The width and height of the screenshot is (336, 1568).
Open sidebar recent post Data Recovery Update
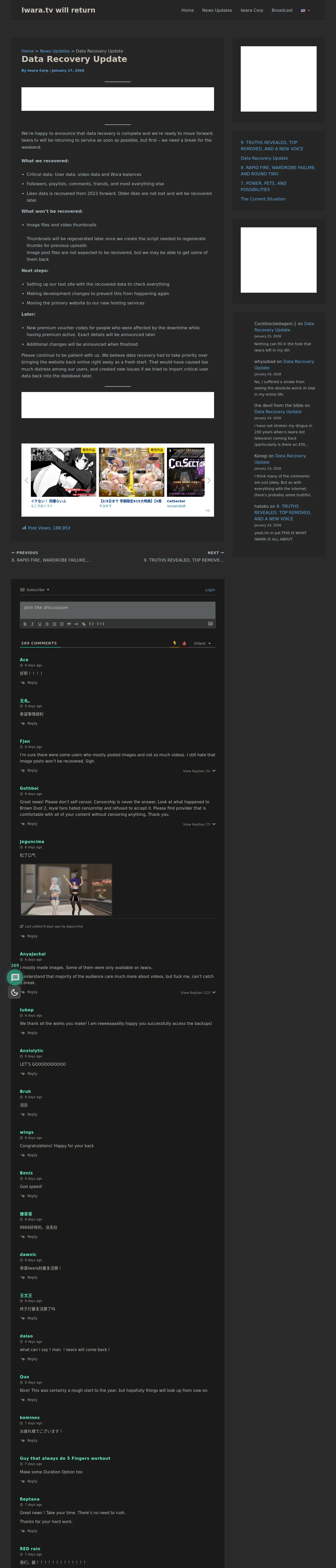264,158
